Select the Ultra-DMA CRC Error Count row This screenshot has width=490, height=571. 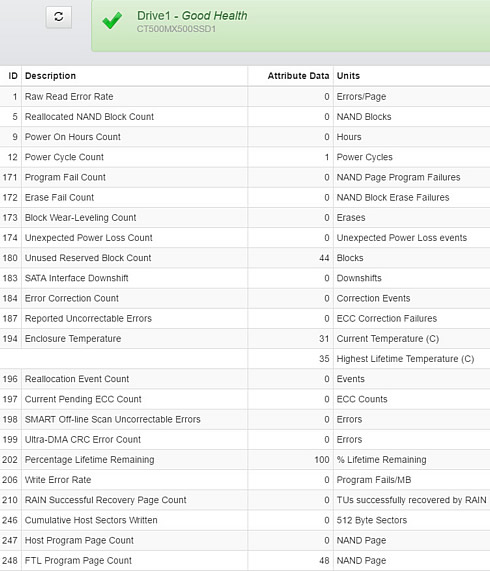click(x=245, y=440)
